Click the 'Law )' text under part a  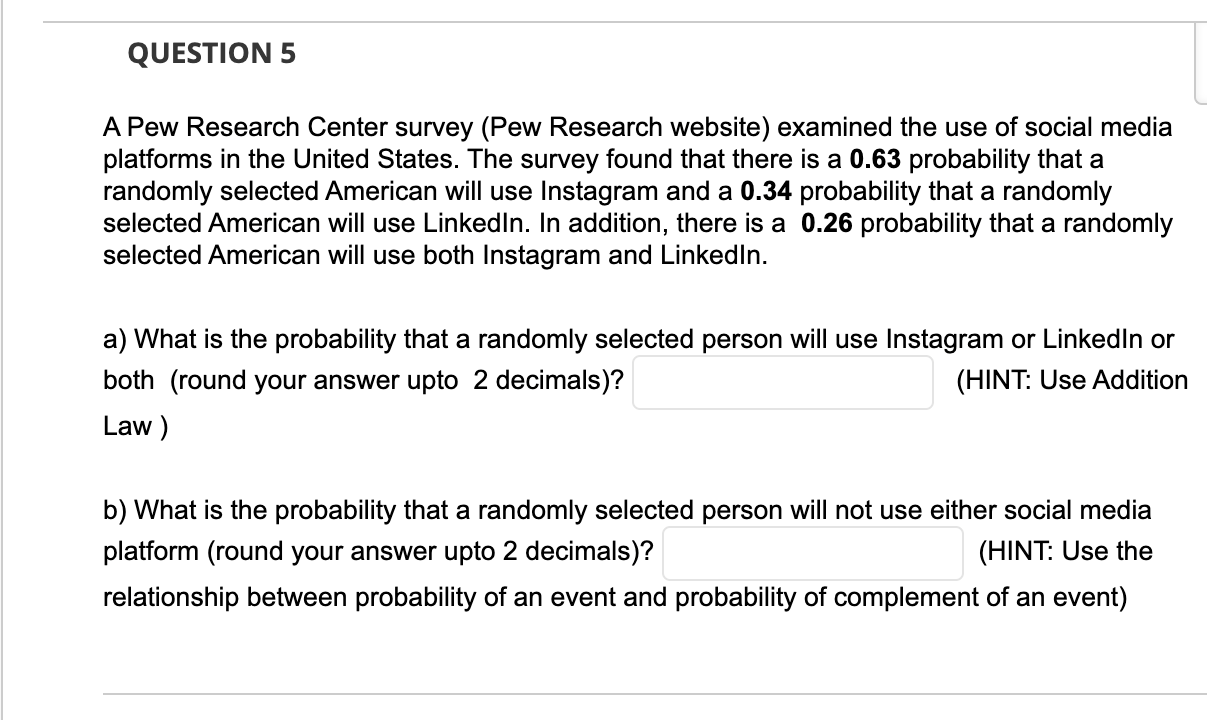point(135,426)
